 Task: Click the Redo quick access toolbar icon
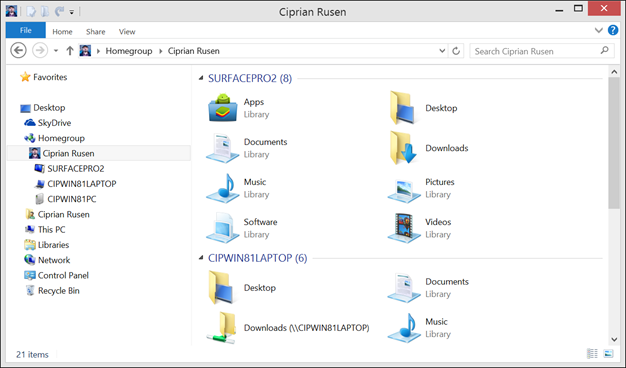pyautogui.click(x=59, y=12)
